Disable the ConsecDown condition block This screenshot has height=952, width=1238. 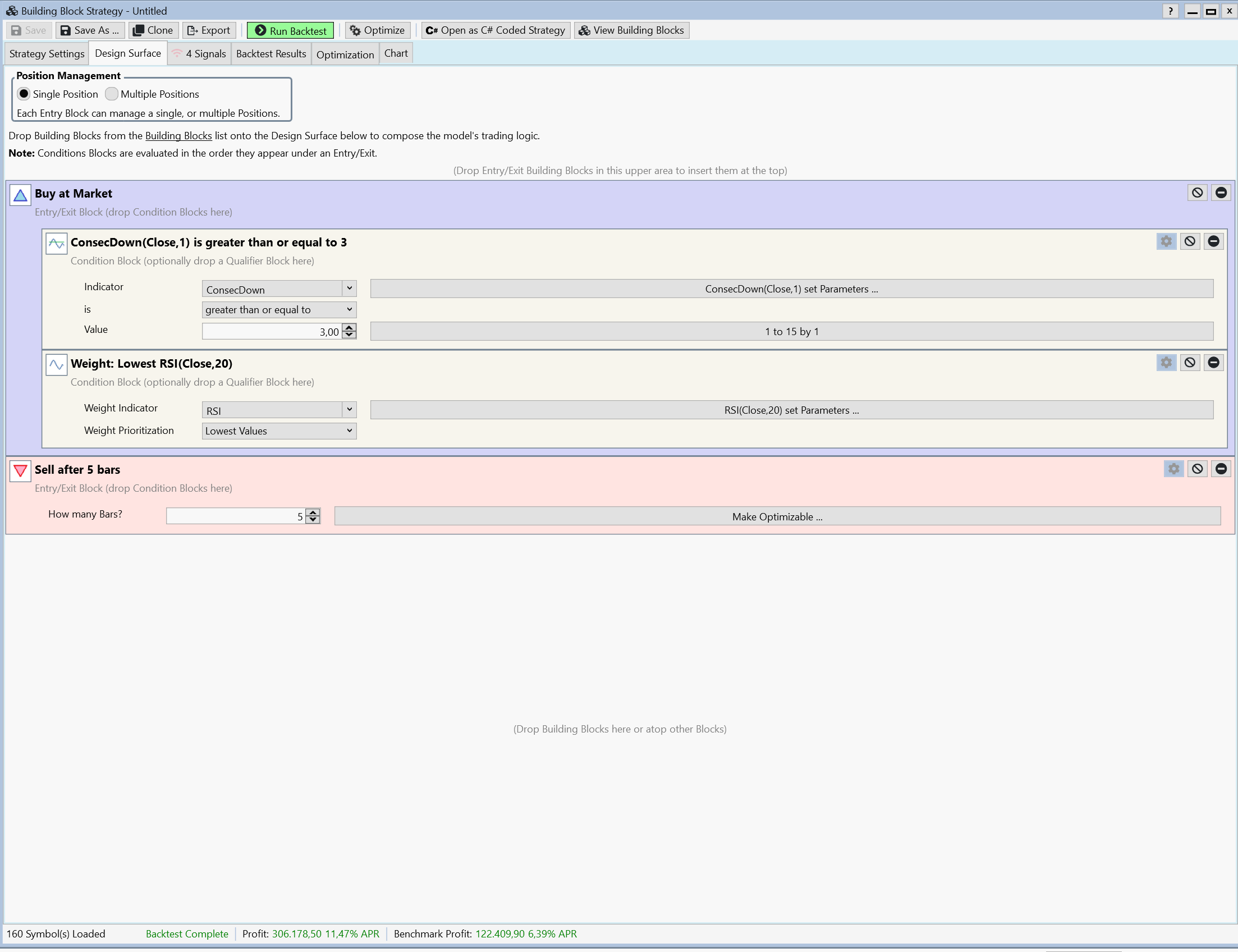click(x=1190, y=241)
